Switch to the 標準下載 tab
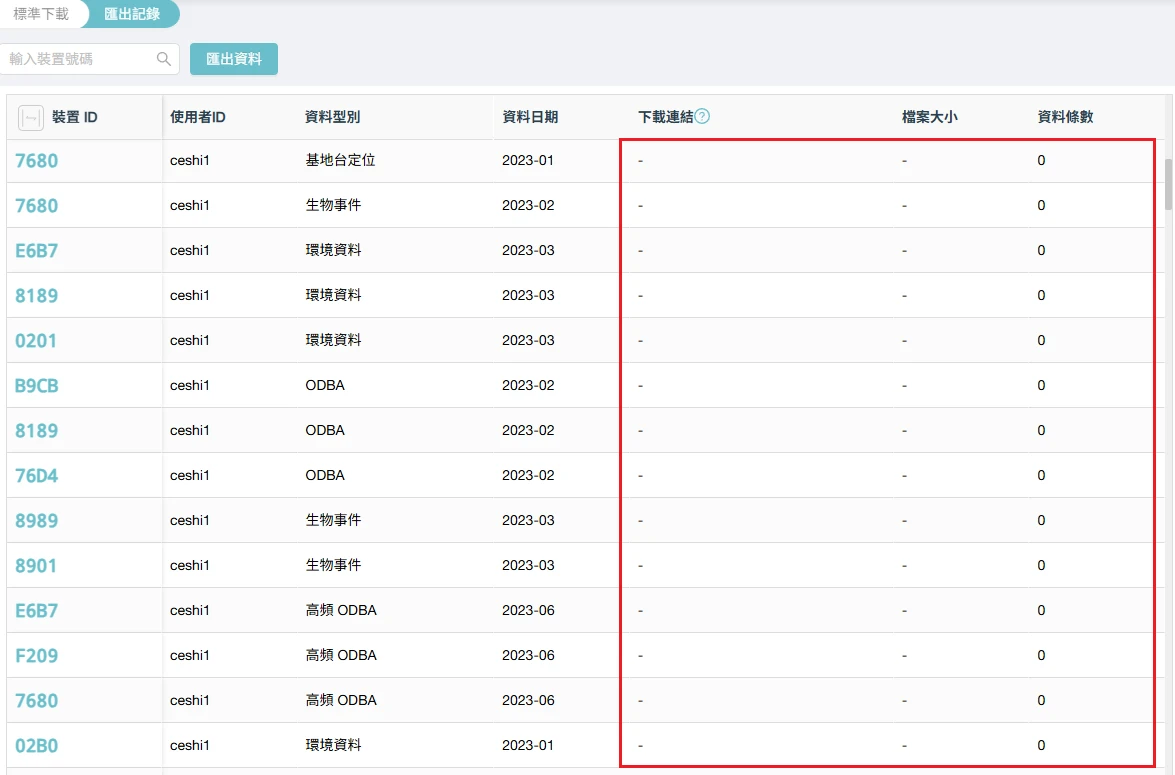 click(41, 14)
